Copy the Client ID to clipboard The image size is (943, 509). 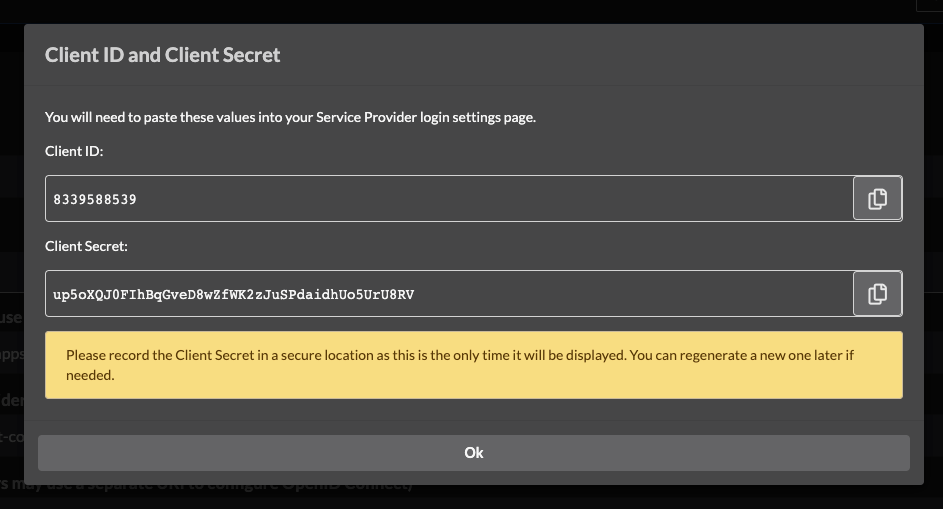tap(877, 199)
